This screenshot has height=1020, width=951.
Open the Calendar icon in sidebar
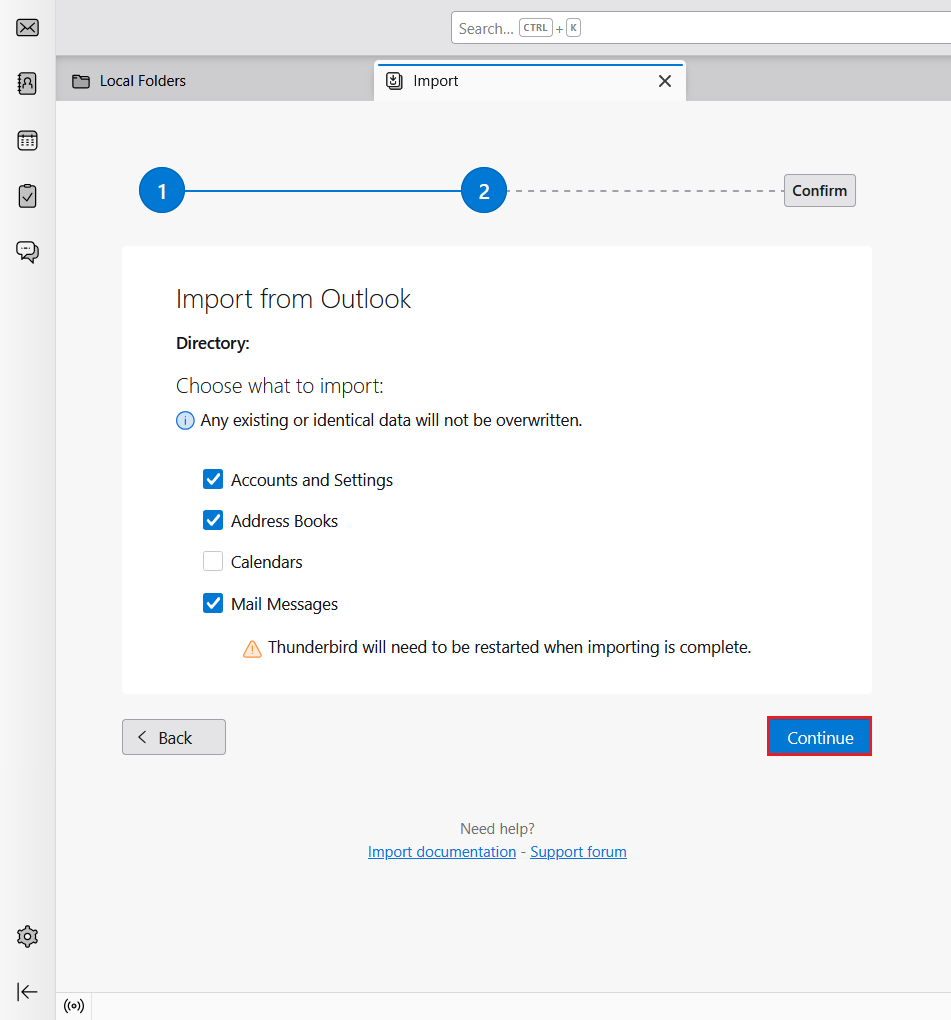(27, 140)
